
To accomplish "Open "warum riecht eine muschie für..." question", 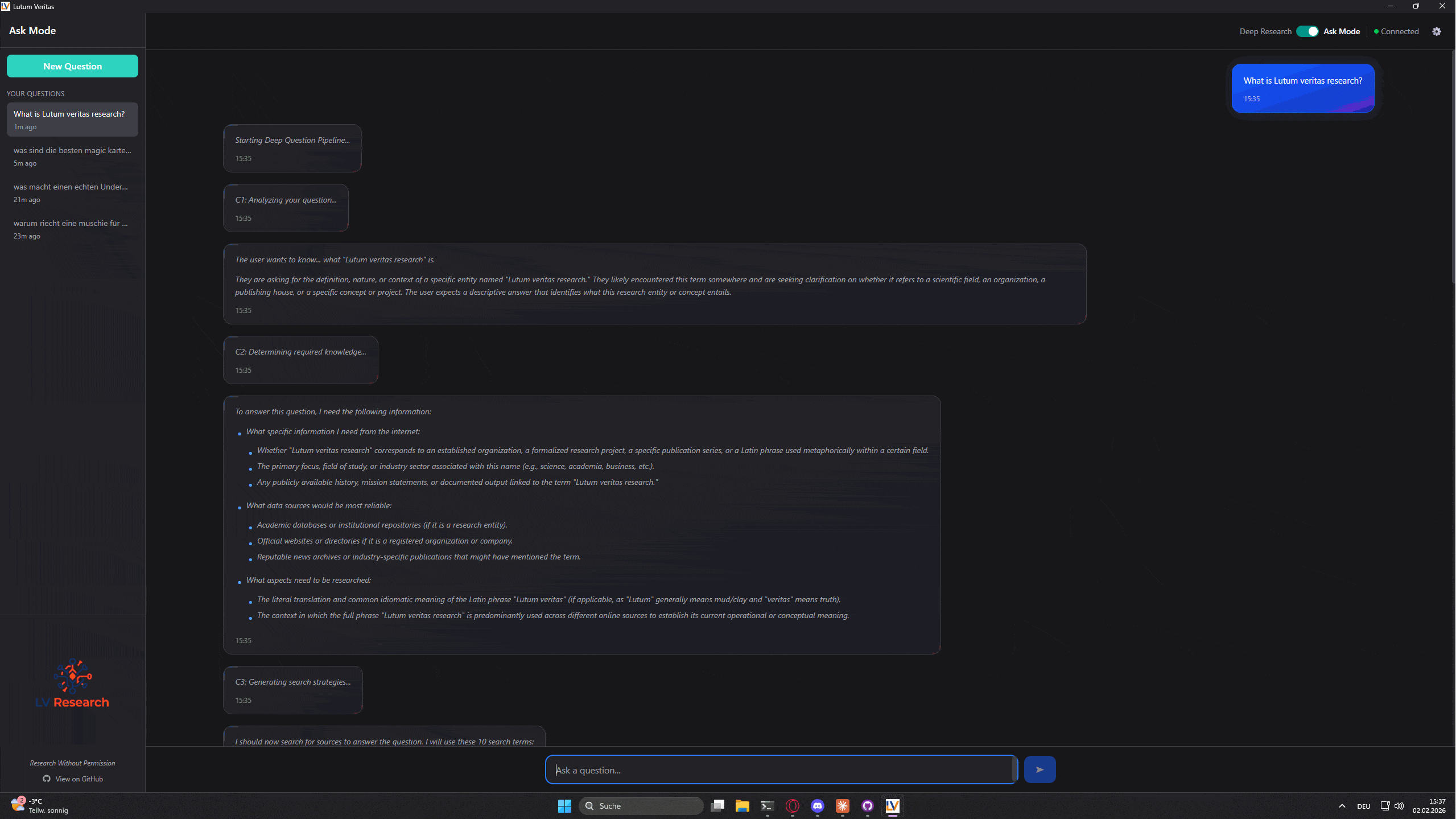I will pyautogui.click(x=72, y=228).
